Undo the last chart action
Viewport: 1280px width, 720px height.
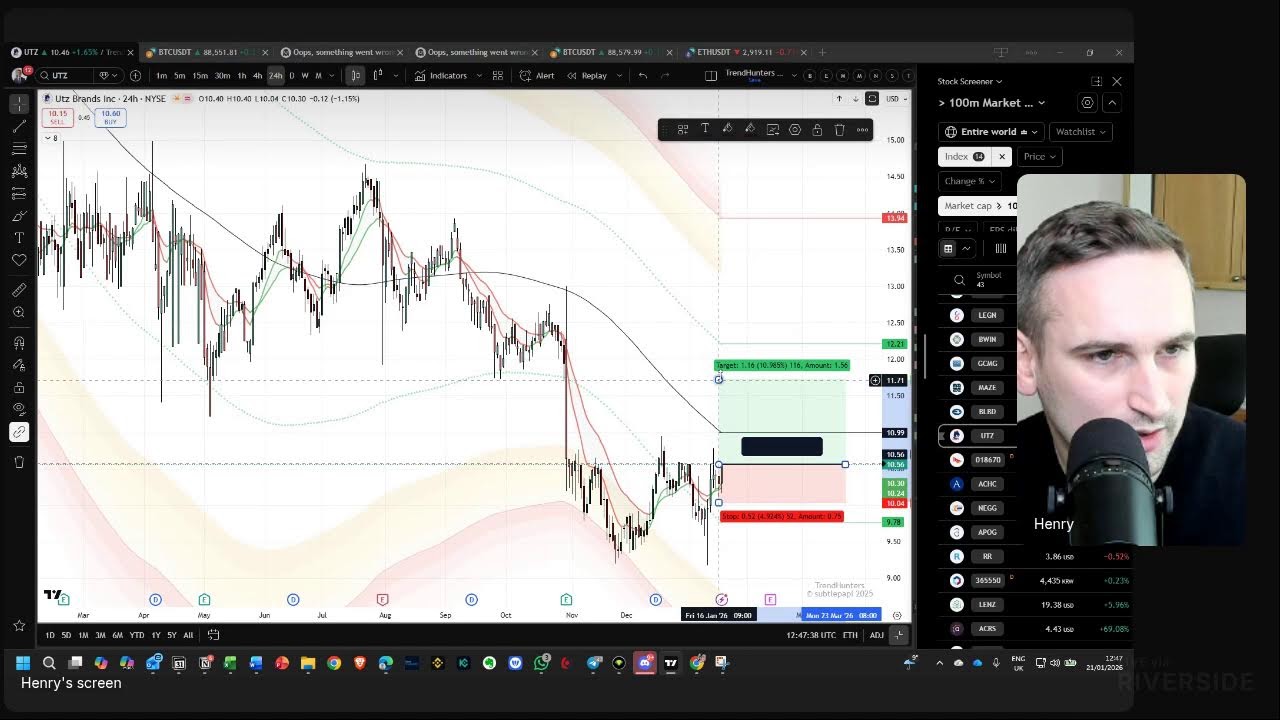(x=642, y=76)
